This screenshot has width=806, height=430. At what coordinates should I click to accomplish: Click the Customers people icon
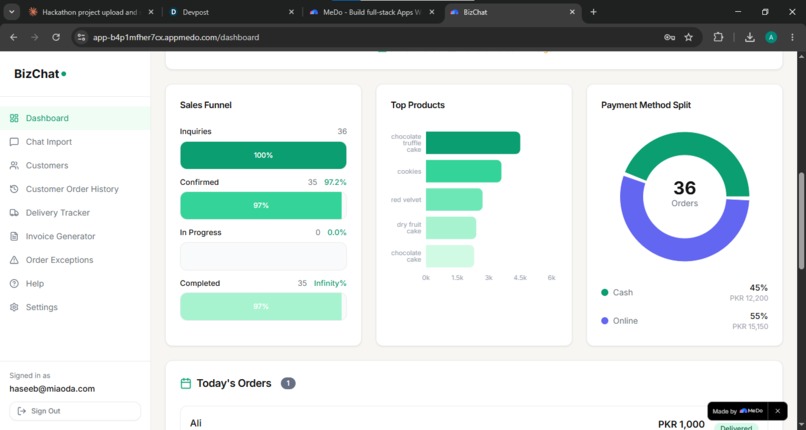pyautogui.click(x=14, y=165)
